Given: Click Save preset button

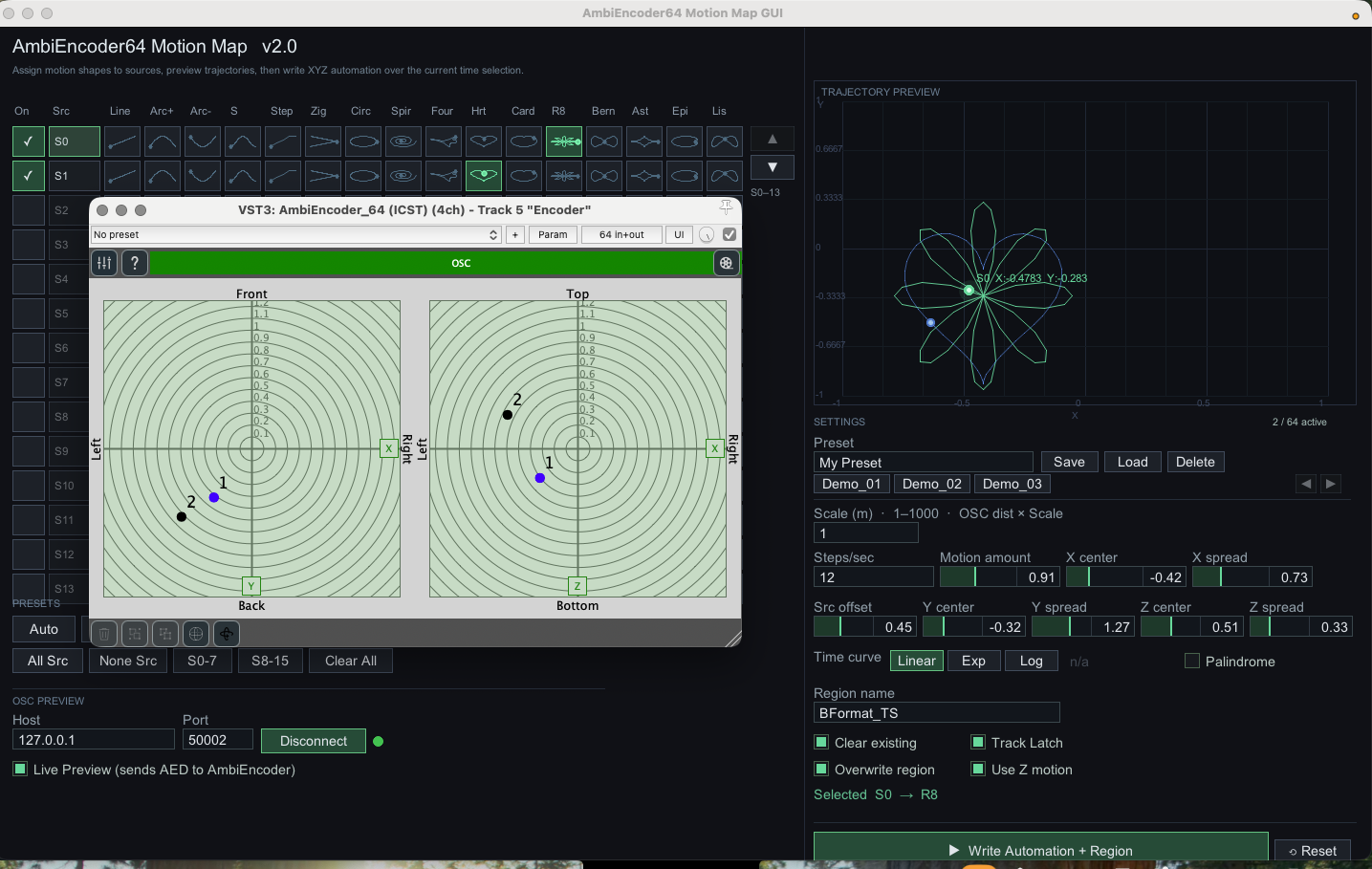Looking at the screenshot, I should (x=1070, y=462).
